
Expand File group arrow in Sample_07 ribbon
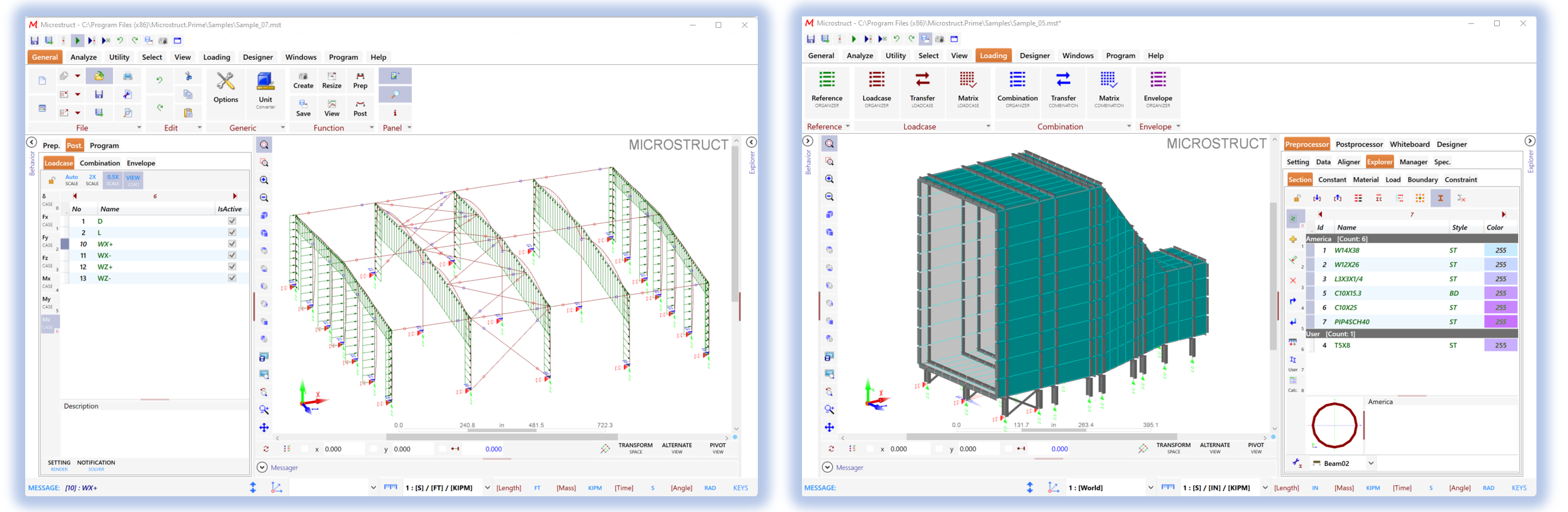pos(139,127)
